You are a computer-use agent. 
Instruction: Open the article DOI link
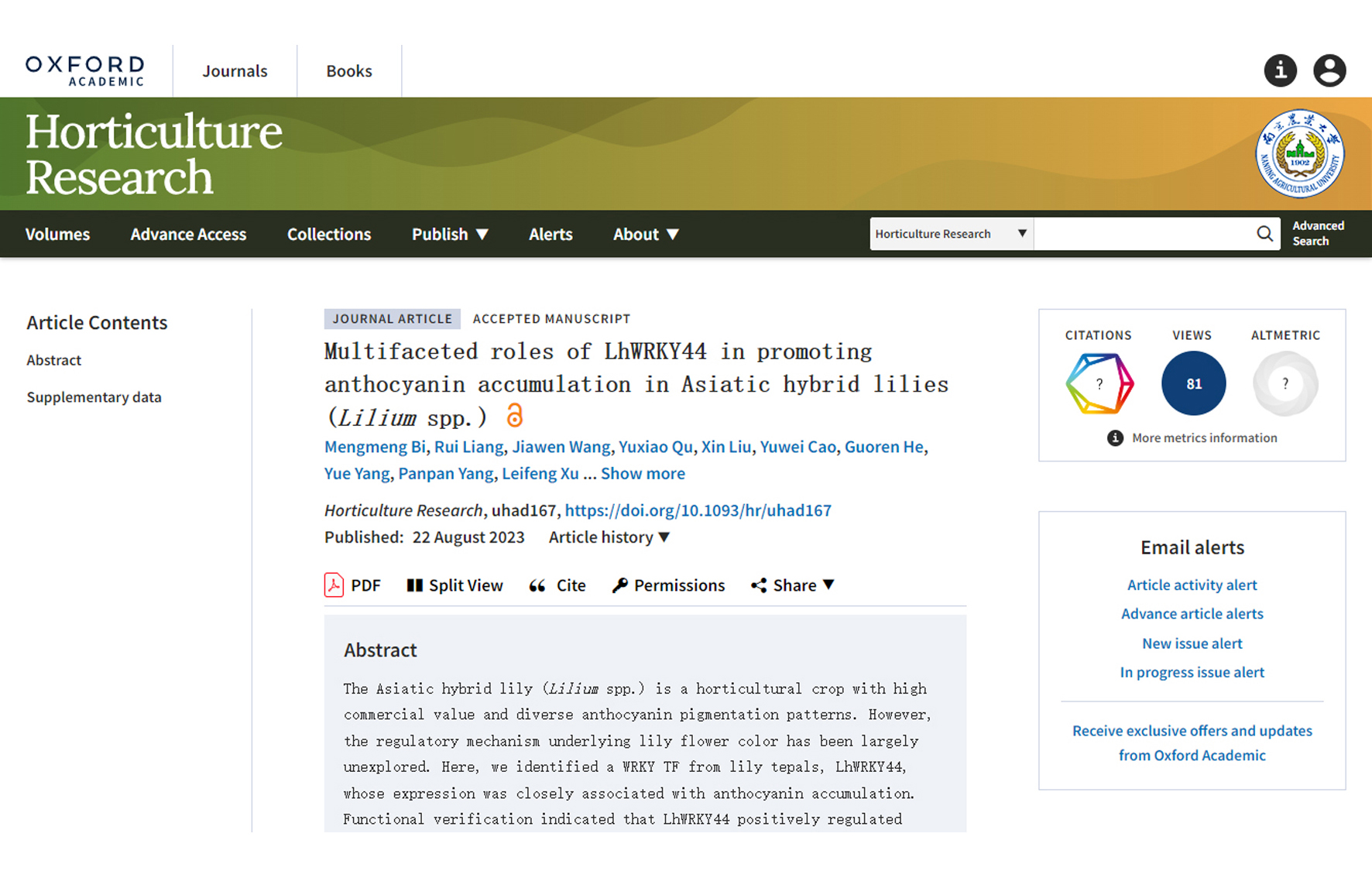698,510
